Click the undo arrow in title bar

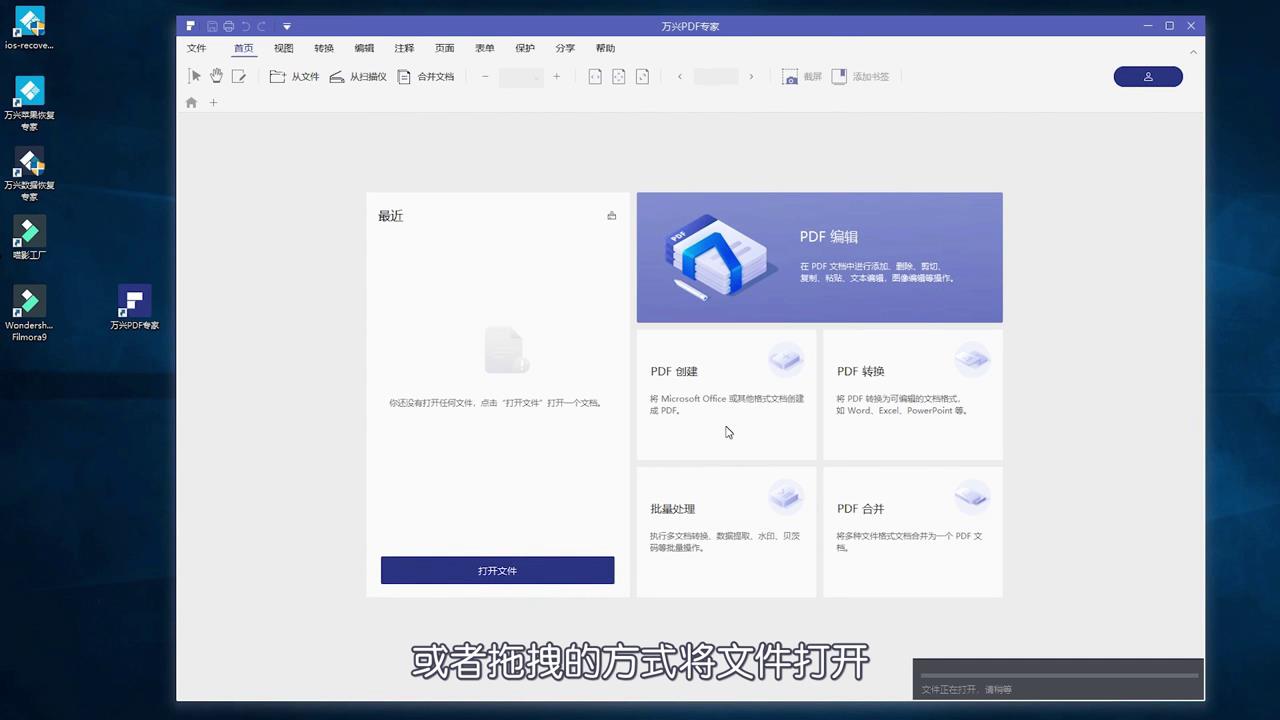click(x=245, y=26)
